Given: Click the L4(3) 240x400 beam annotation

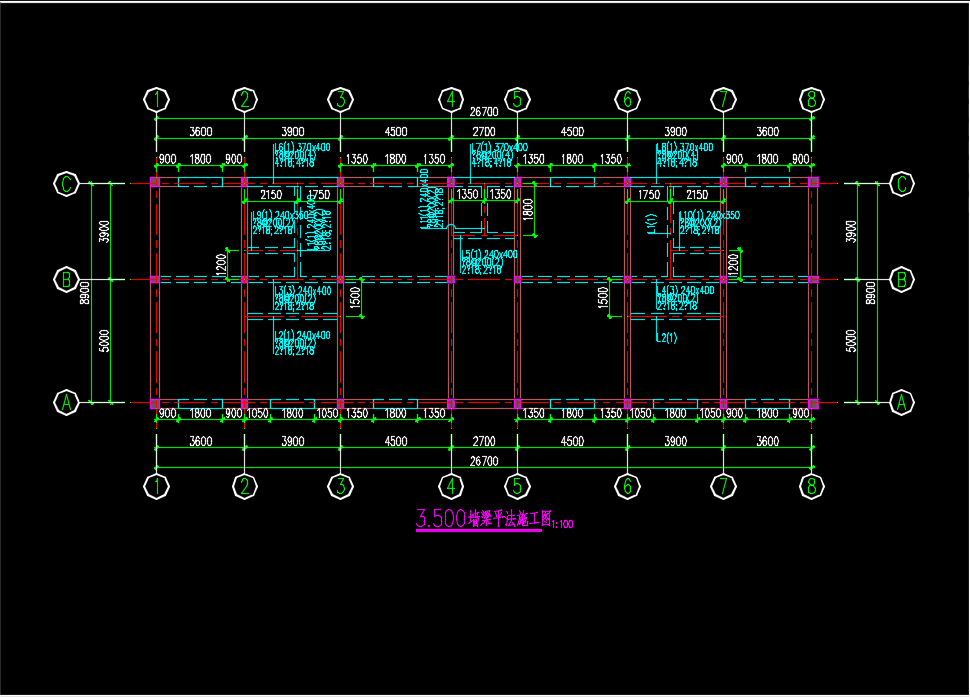Looking at the screenshot, I should coord(684,290).
